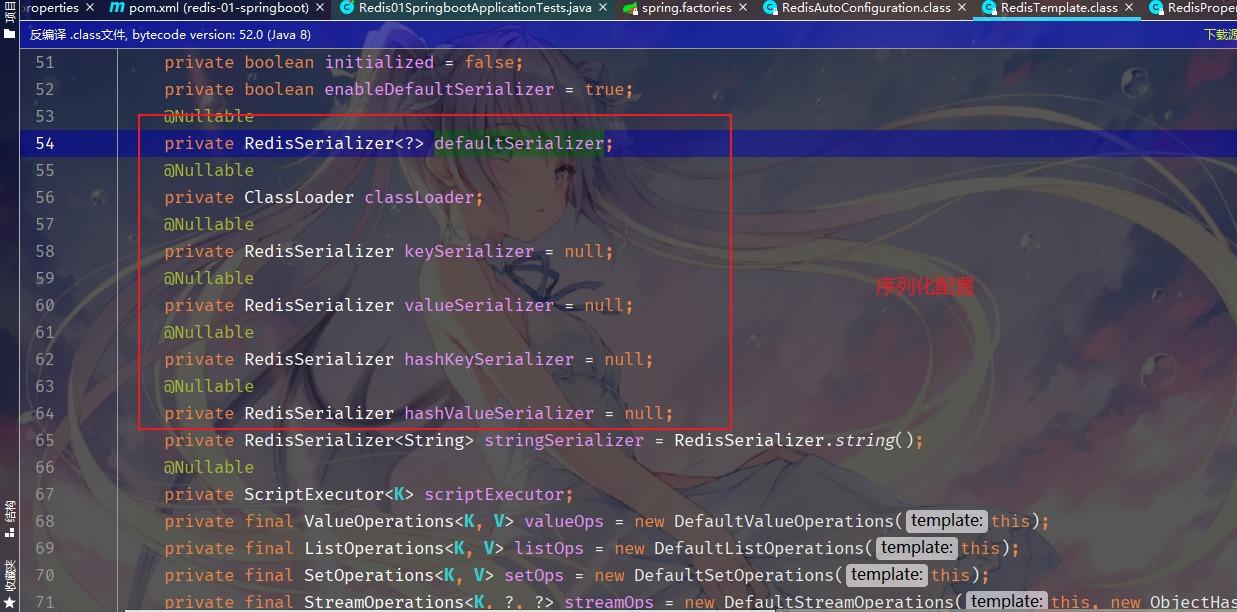Click the hashKeySerializer field name
Viewport: 1237px width, 612px height.
coord(489,359)
